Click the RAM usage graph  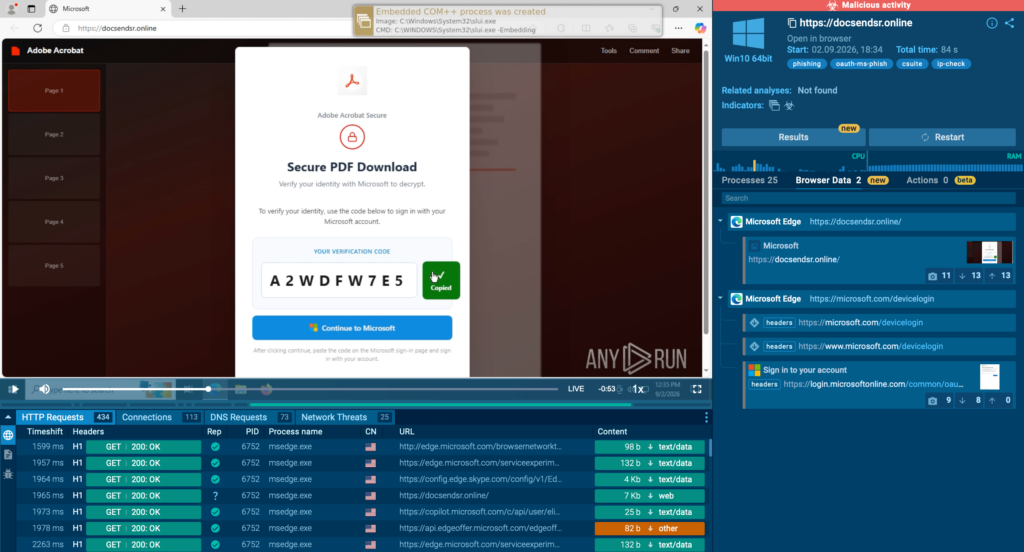945,162
